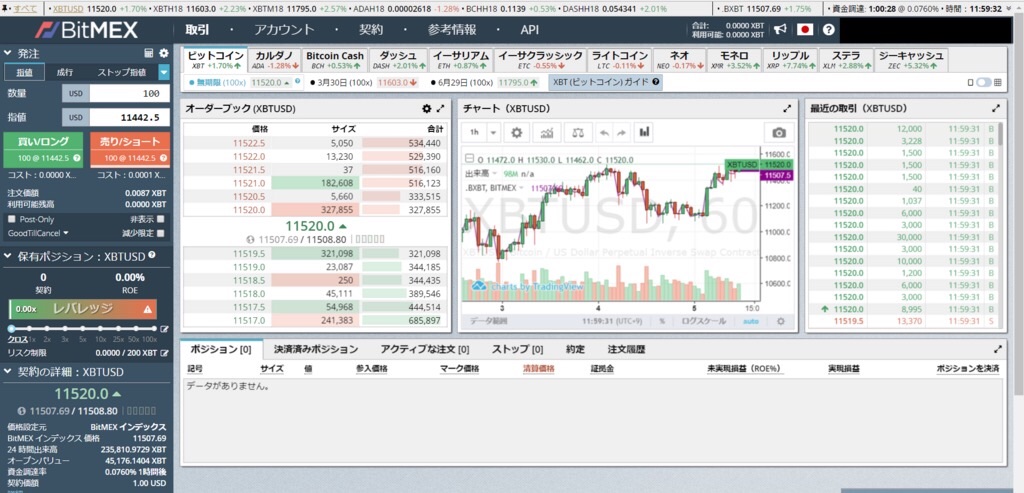Open order panel settings gear
Screen dimensions: 1024x493
point(163,54)
